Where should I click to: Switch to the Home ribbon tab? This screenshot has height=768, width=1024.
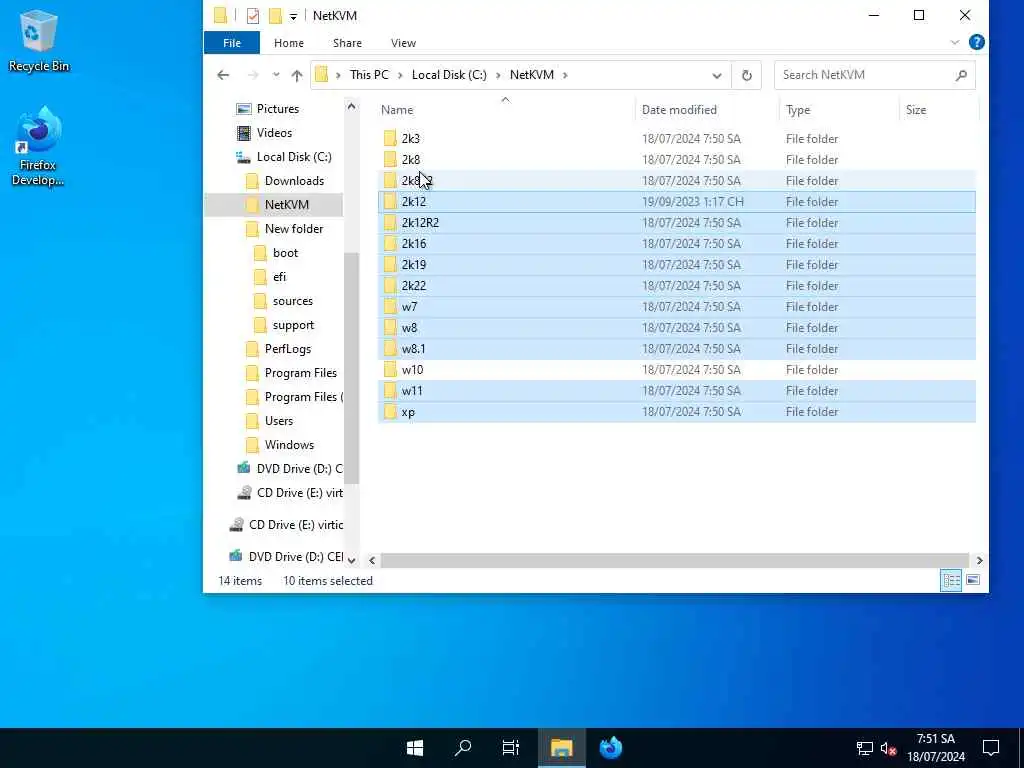point(289,43)
